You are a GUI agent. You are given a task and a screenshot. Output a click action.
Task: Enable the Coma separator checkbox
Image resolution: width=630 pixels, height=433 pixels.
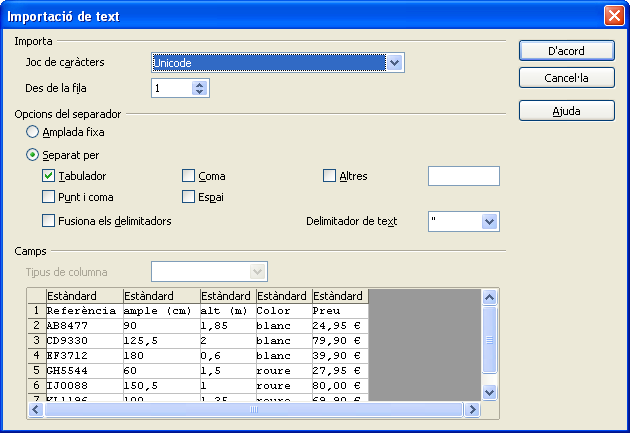click(x=189, y=176)
